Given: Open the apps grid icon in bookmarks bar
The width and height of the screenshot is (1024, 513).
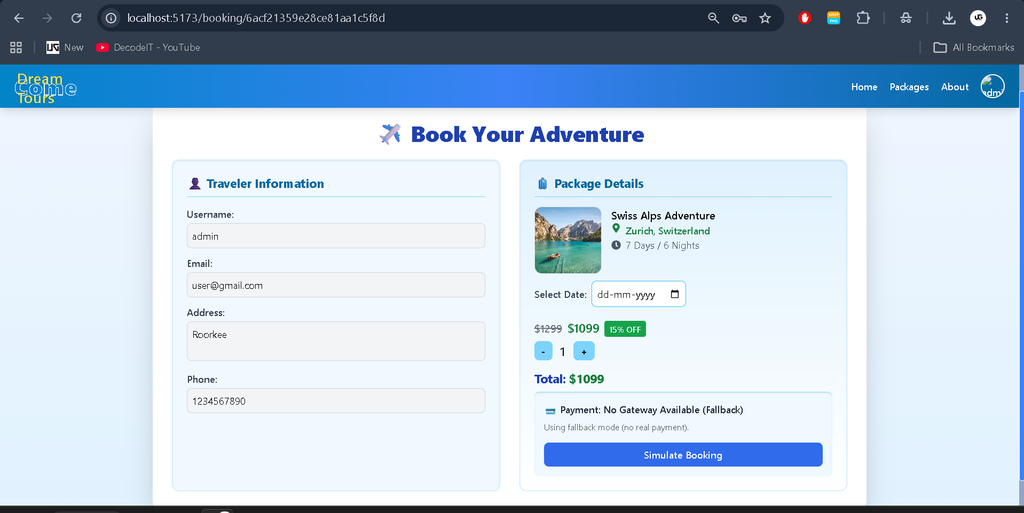Looking at the screenshot, I should pyautogui.click(x=16, y=47).
